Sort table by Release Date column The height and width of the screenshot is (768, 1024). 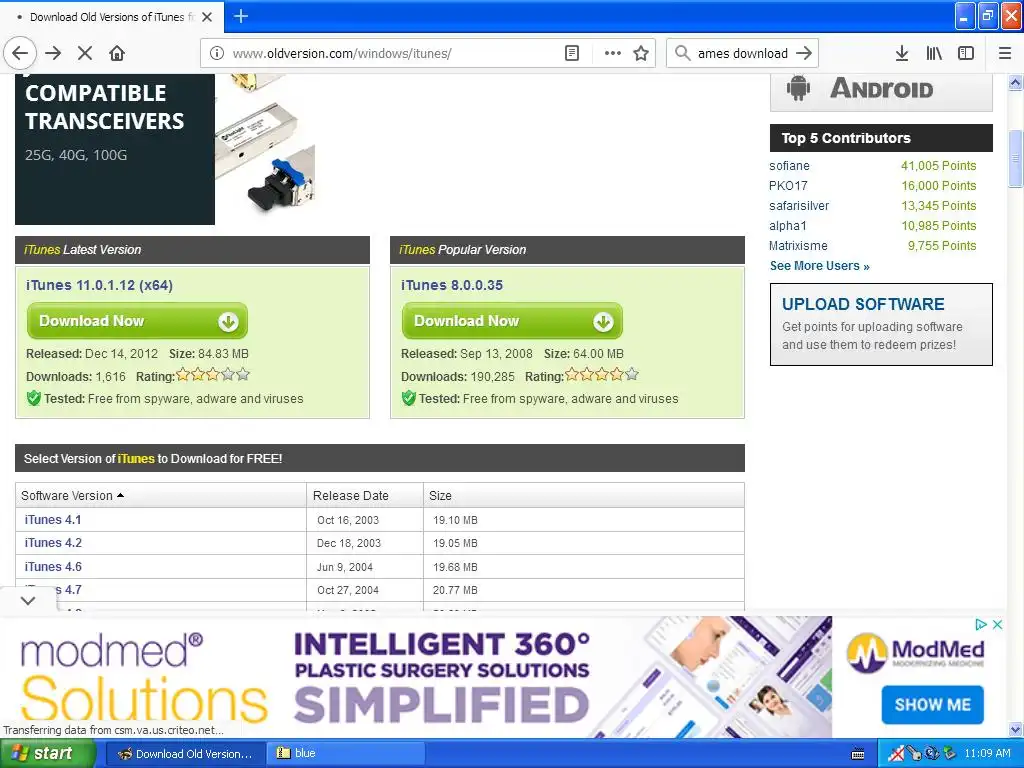click(x=364, y=495)
